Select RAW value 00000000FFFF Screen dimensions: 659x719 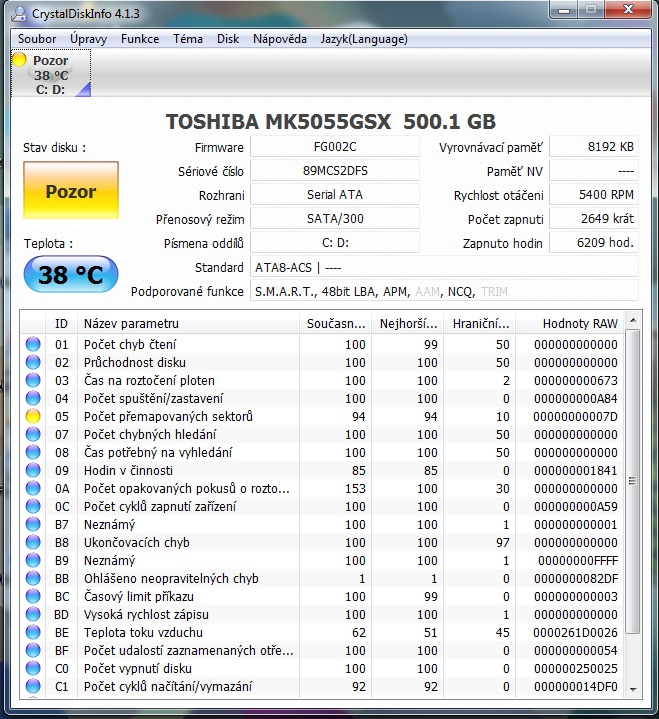578,560
